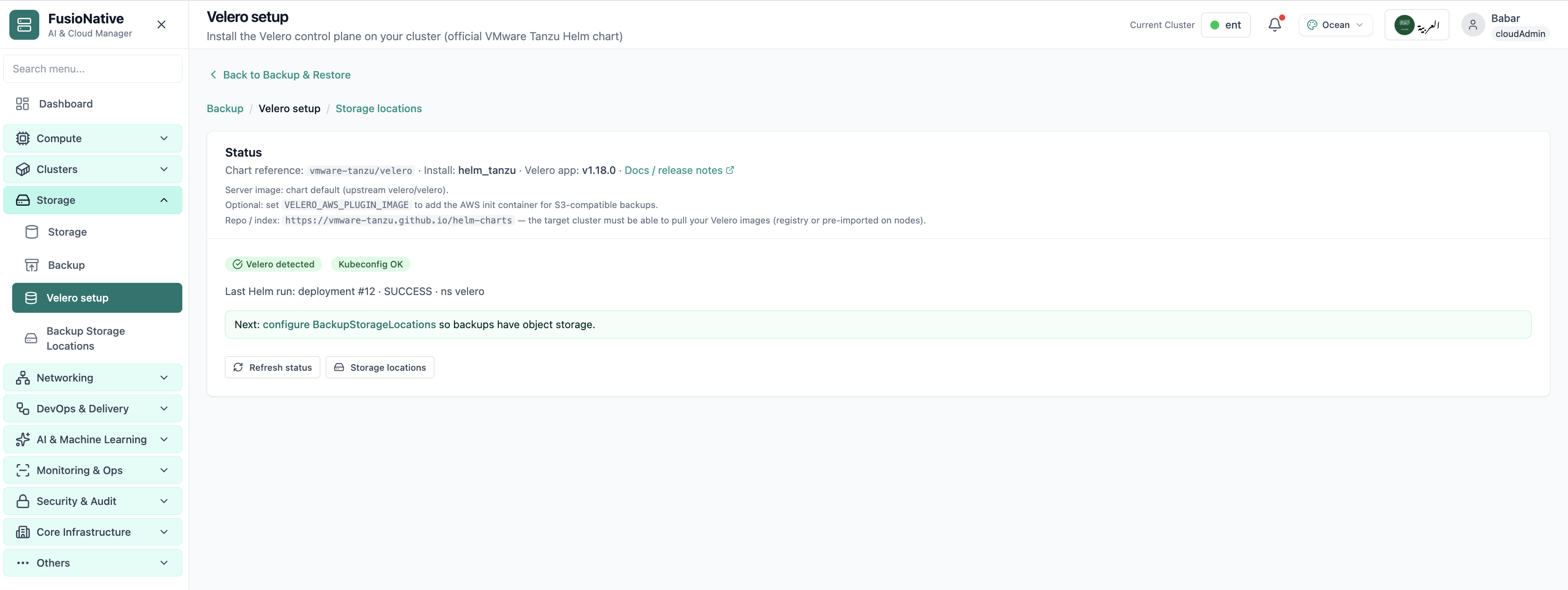Expand the Others section chevron
Image resolution: width=1568 pixels, height=590 pixels.
(164, 562)
